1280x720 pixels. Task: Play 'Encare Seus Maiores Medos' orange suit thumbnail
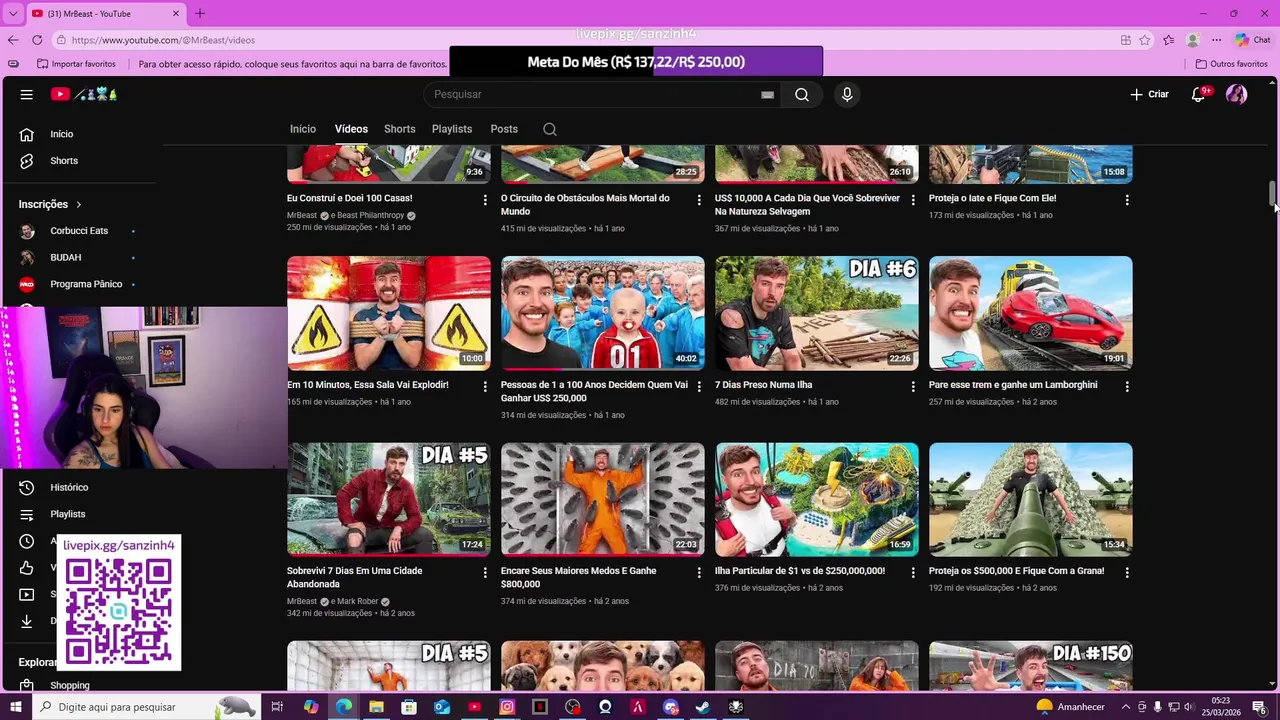pos(603,499)
